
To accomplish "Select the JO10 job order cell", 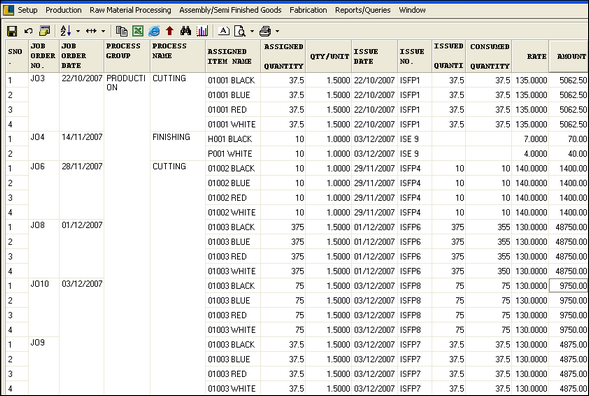I will pos(44,307).
